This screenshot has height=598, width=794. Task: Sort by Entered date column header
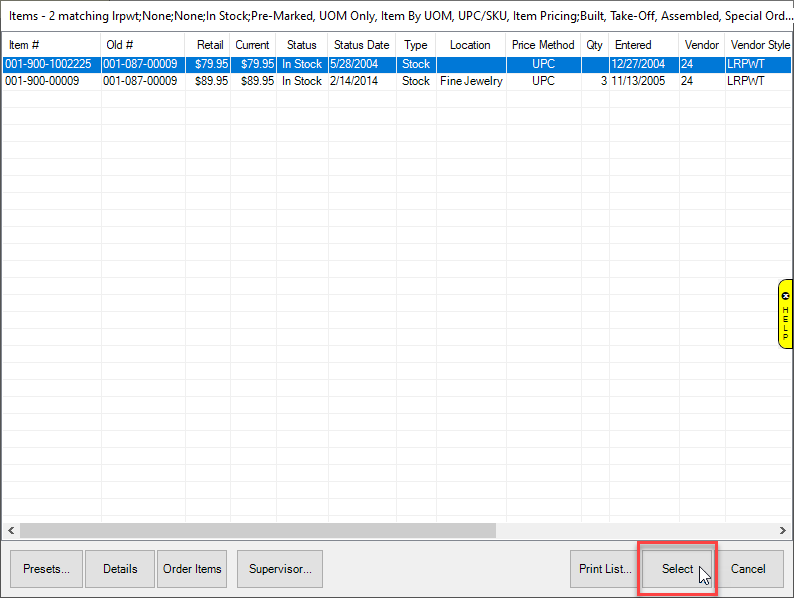(633, 45)
